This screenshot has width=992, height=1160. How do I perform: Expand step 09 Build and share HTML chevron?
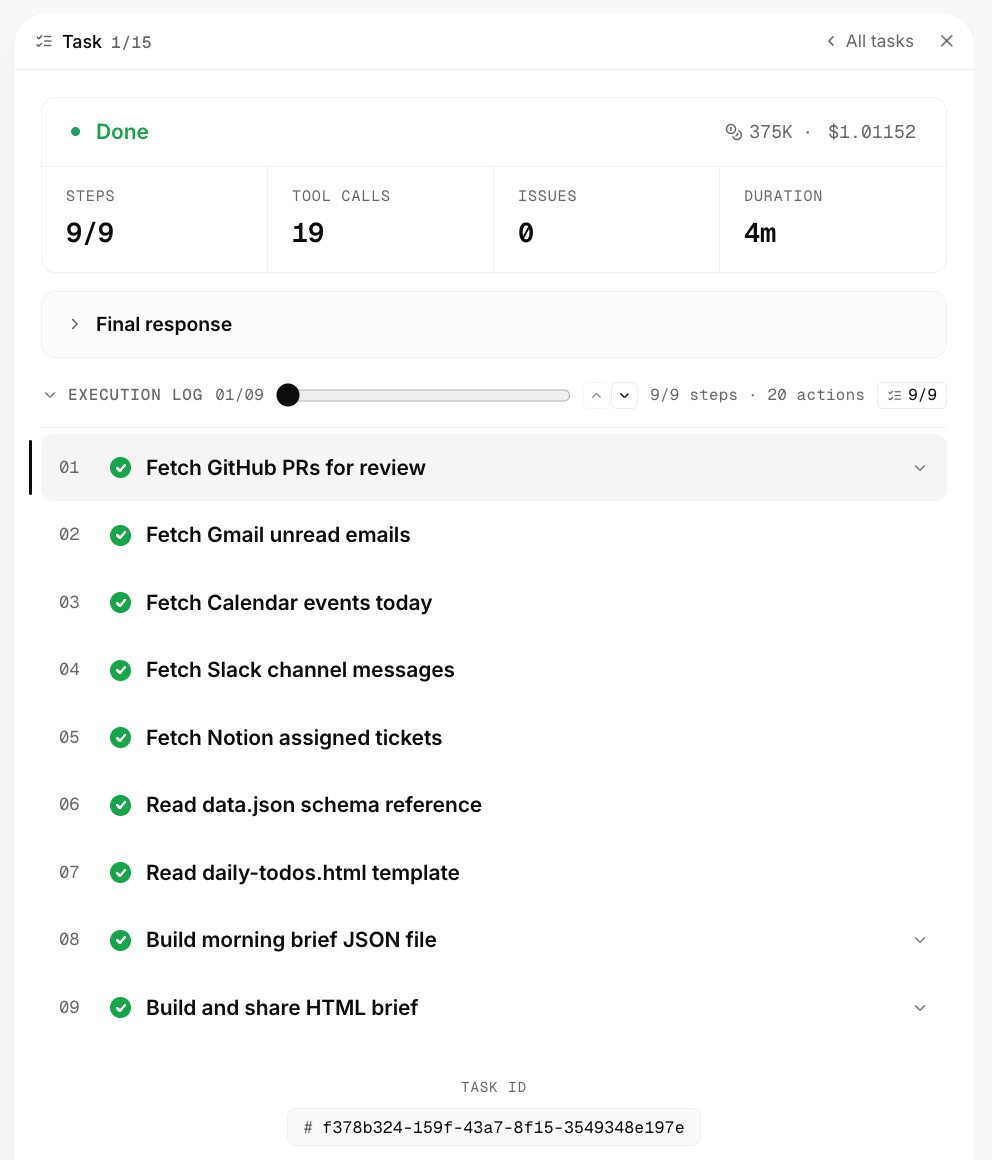pos(920,1008)
